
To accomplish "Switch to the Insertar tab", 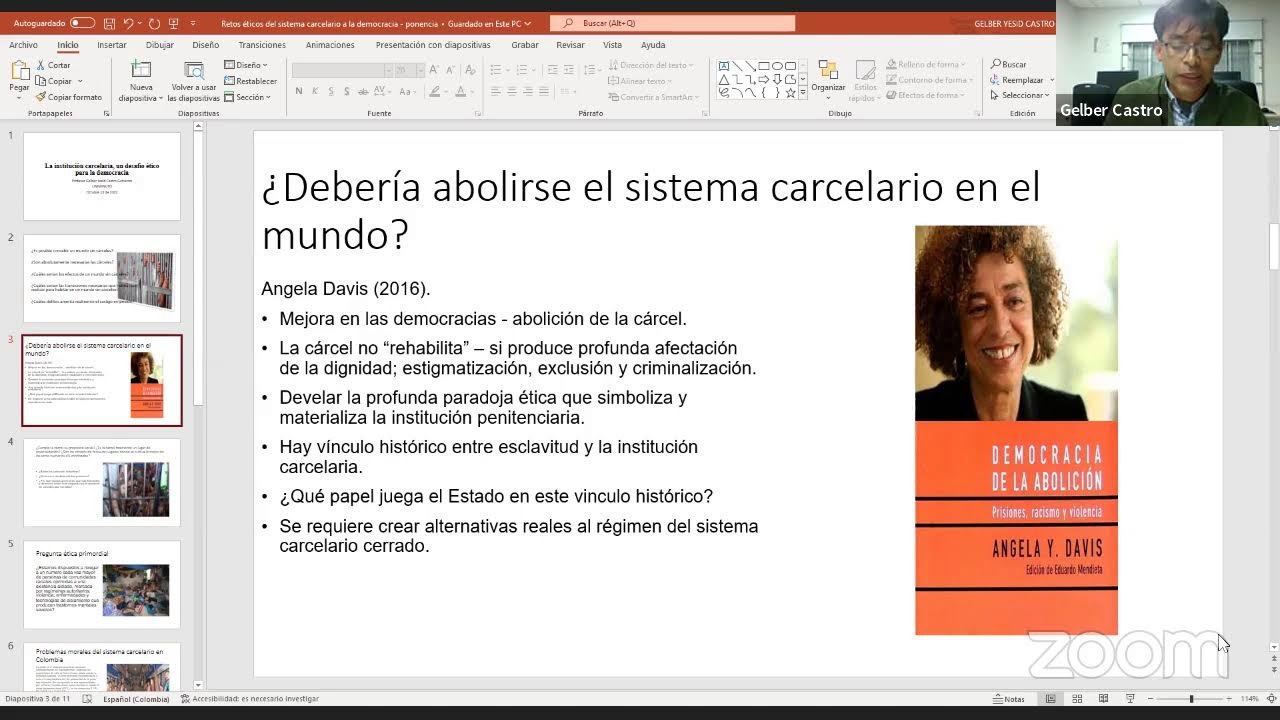I will [112, 45].
